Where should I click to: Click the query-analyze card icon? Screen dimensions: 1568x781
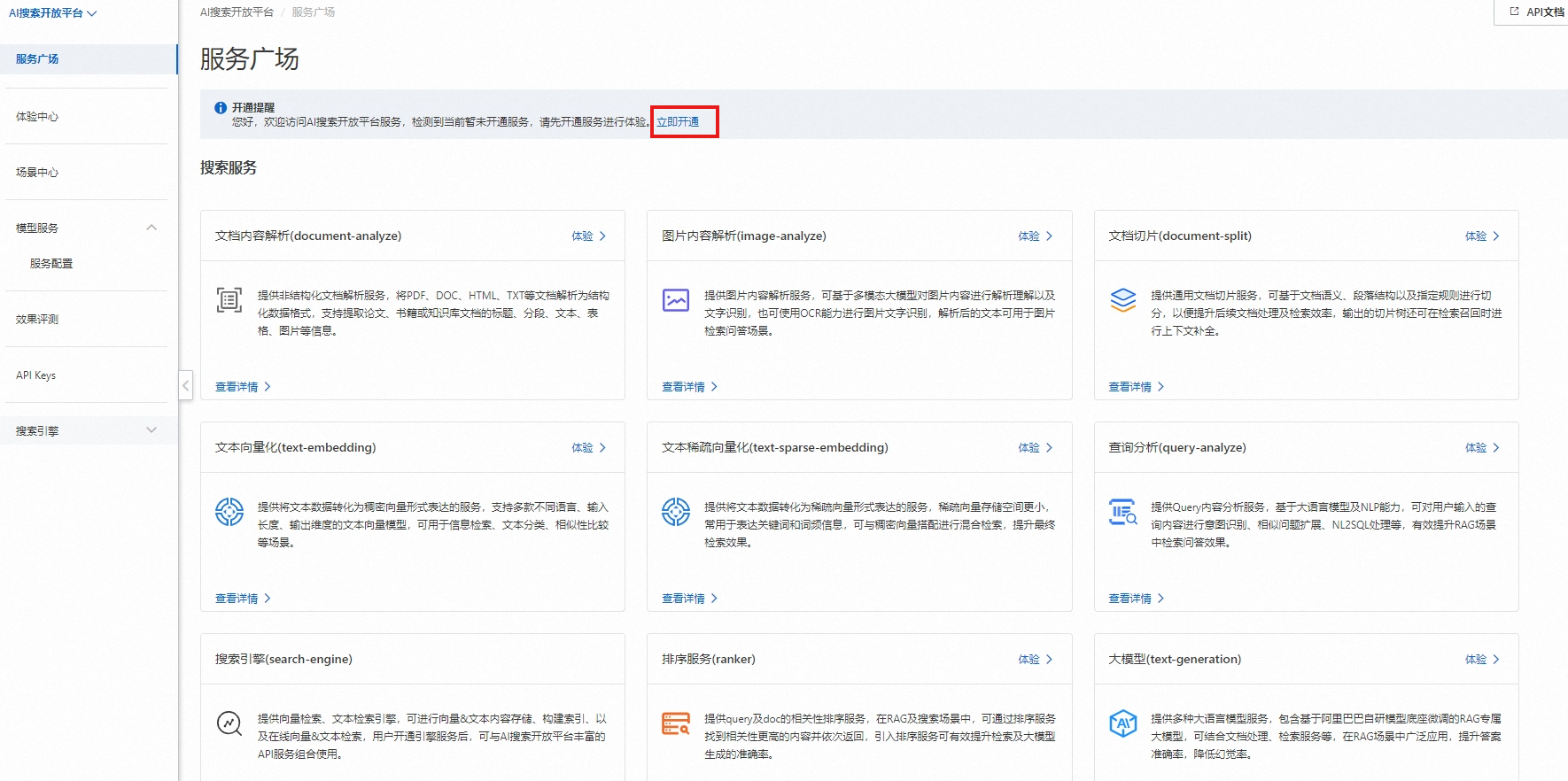(1123, 512)
